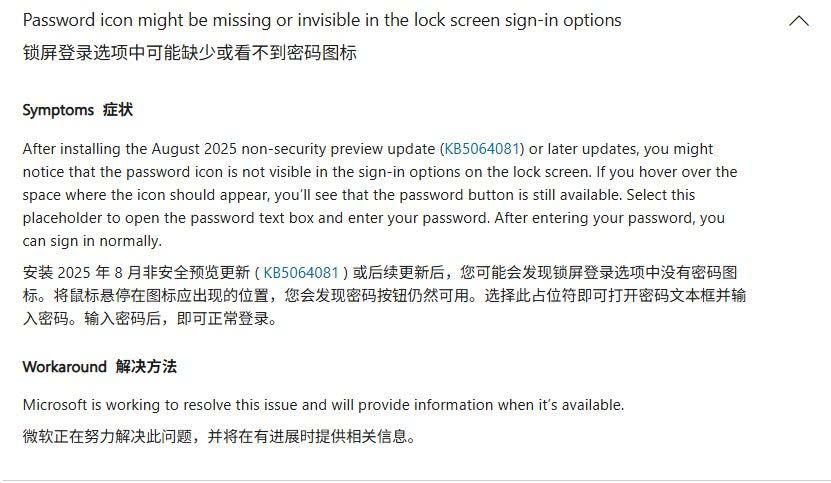This screenshot has height=483, width=831.
Task: Click the line starting "notice that the password icon"
Action: [200, 172]
